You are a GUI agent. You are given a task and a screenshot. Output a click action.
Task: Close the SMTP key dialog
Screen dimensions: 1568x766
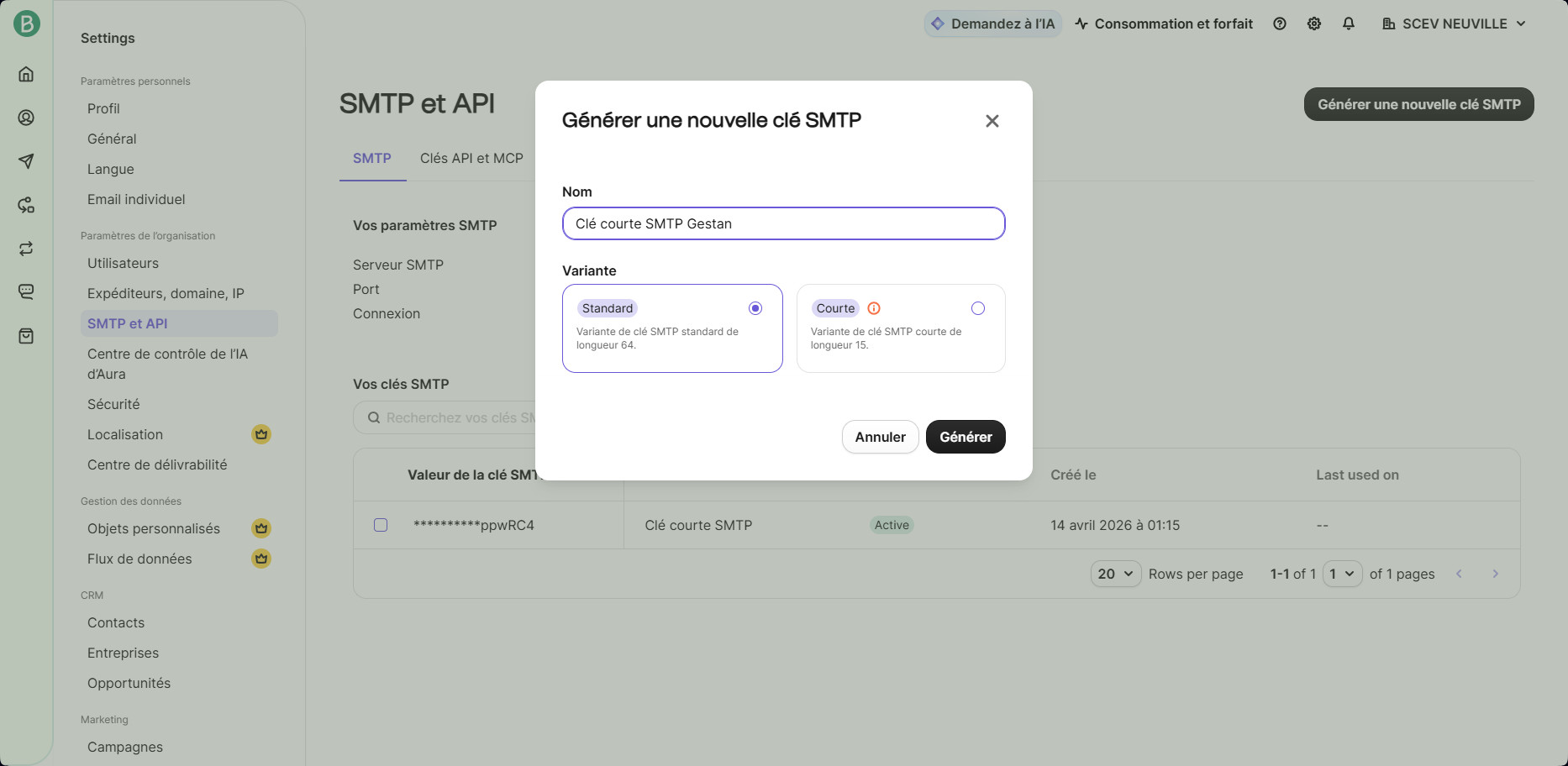pyautogui.click(x=992, y=121)
